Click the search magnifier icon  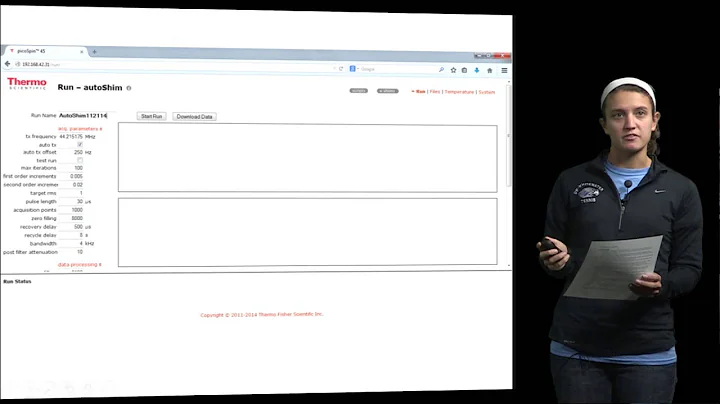pos(441,70)
